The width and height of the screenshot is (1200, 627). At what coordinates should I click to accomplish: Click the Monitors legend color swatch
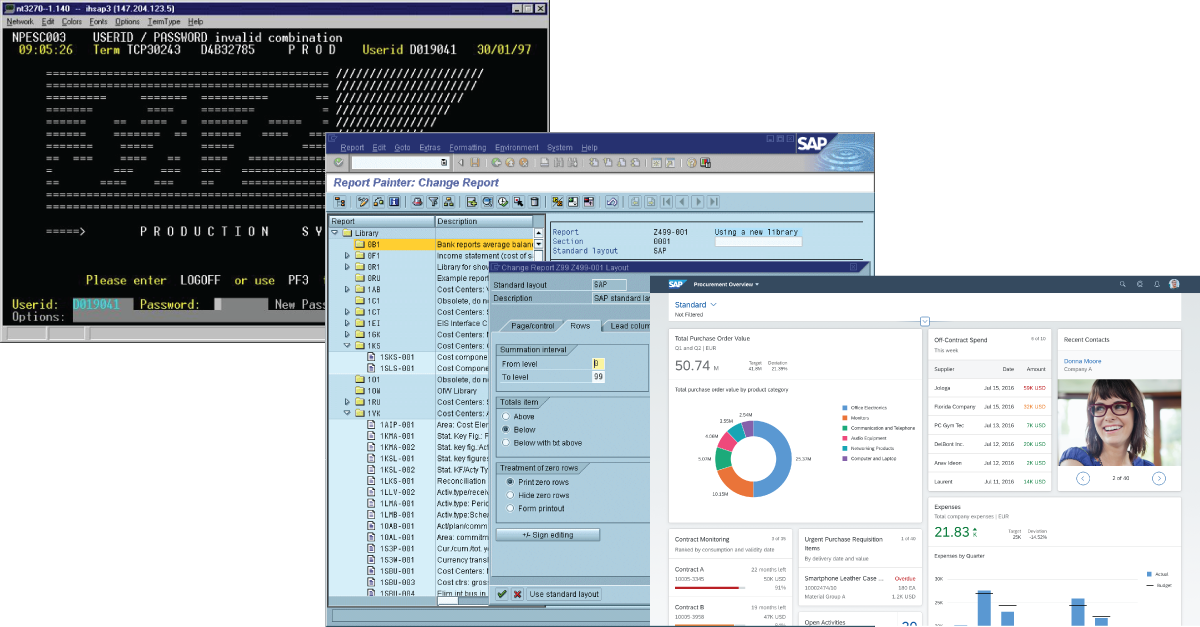pos(845,418)
